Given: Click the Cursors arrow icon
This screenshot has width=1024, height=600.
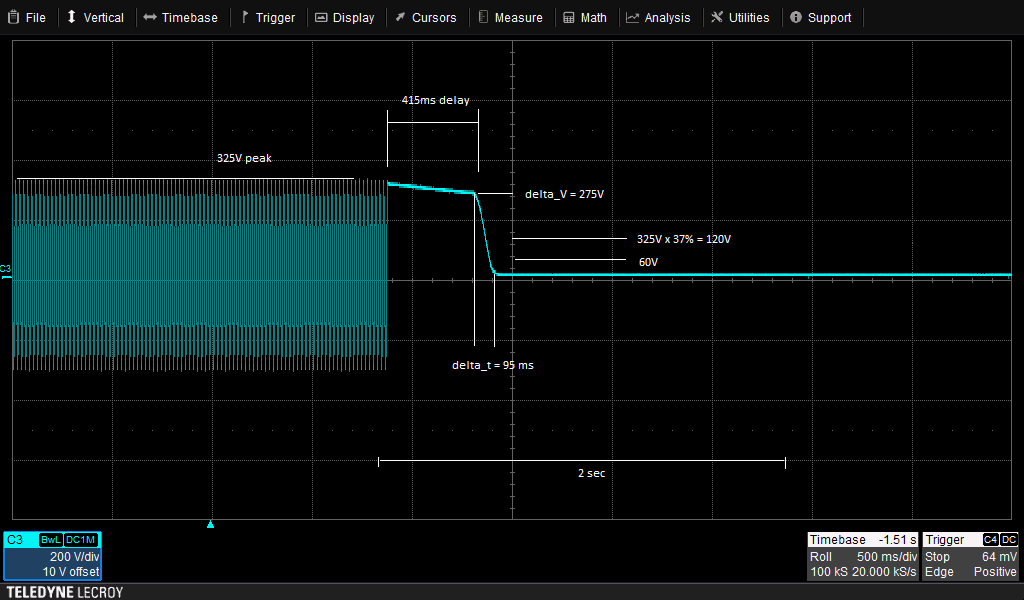Looking at the screenshot, I should click(400, 17).
